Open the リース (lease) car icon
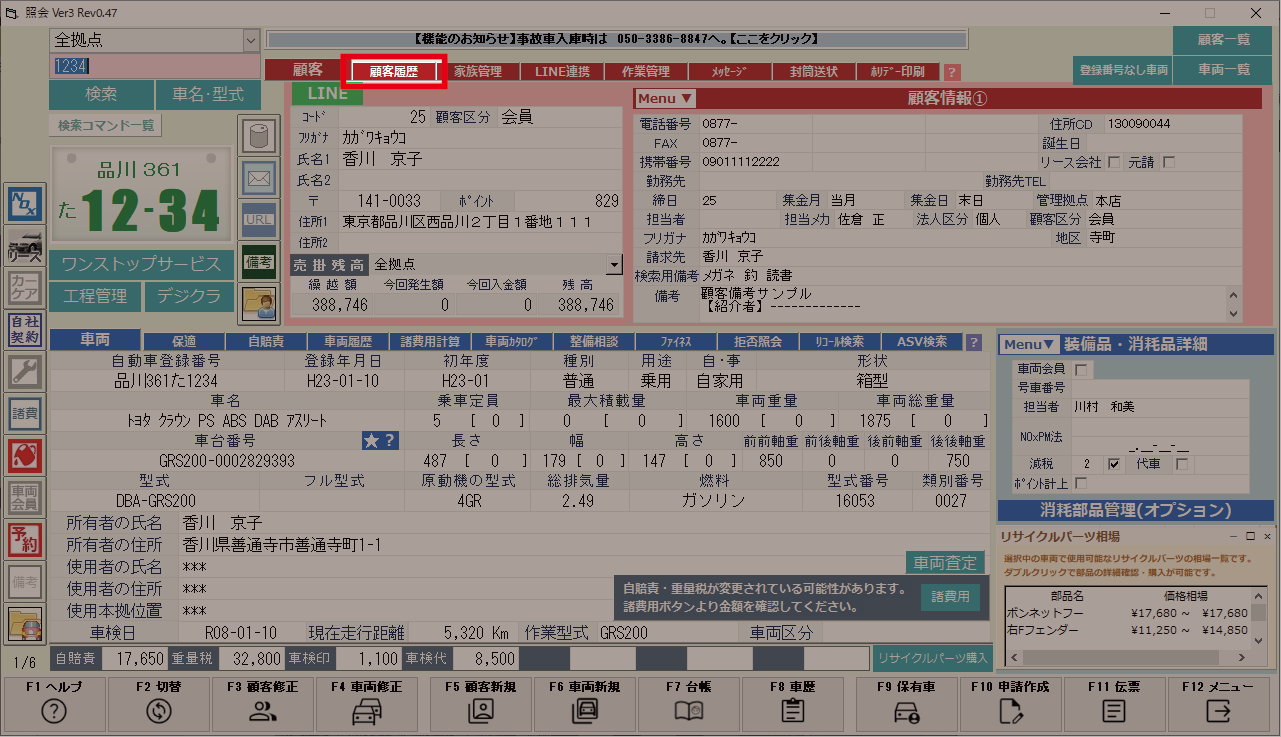Viewport: 1281px width, 737px height. 25,247
